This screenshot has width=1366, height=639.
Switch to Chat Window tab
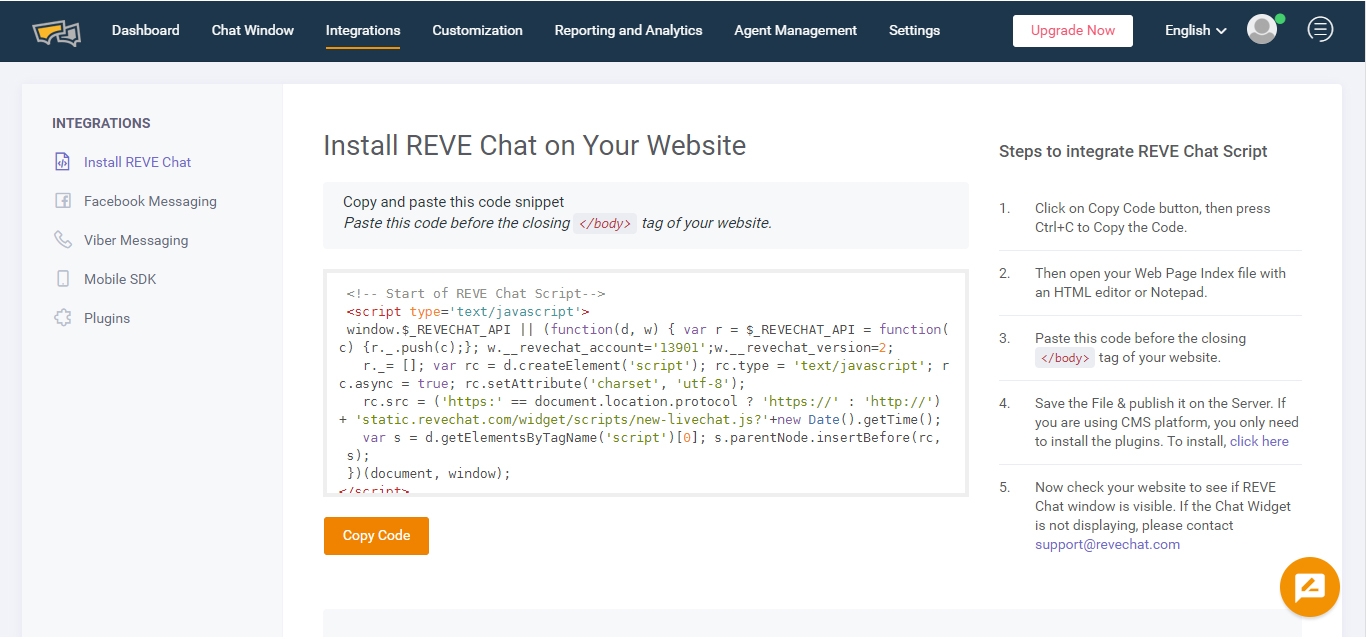252,30
